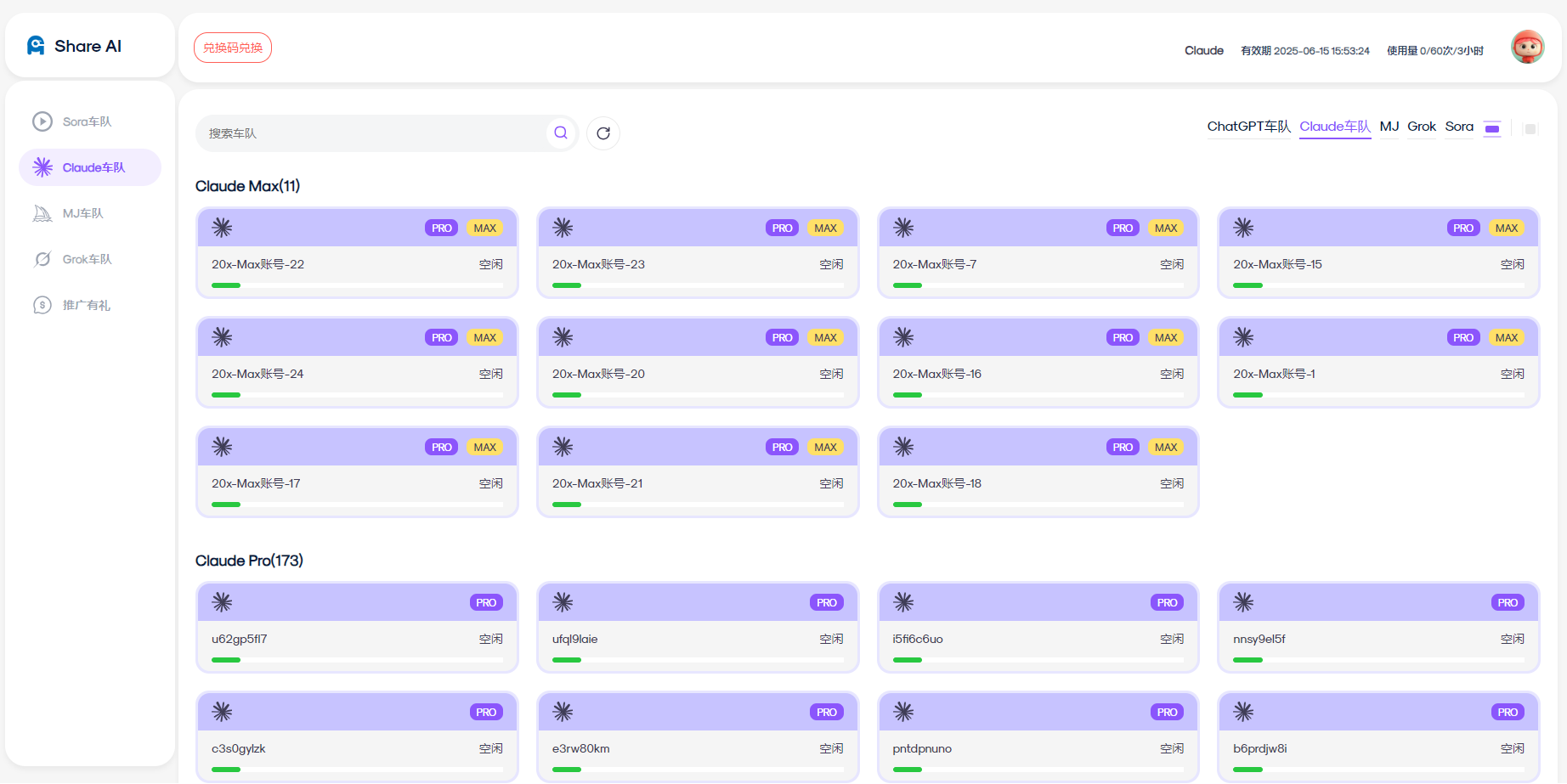Screen dimensions: 1567x784
Task: Click the refresh icon button
Action: (x=603, y=133)
